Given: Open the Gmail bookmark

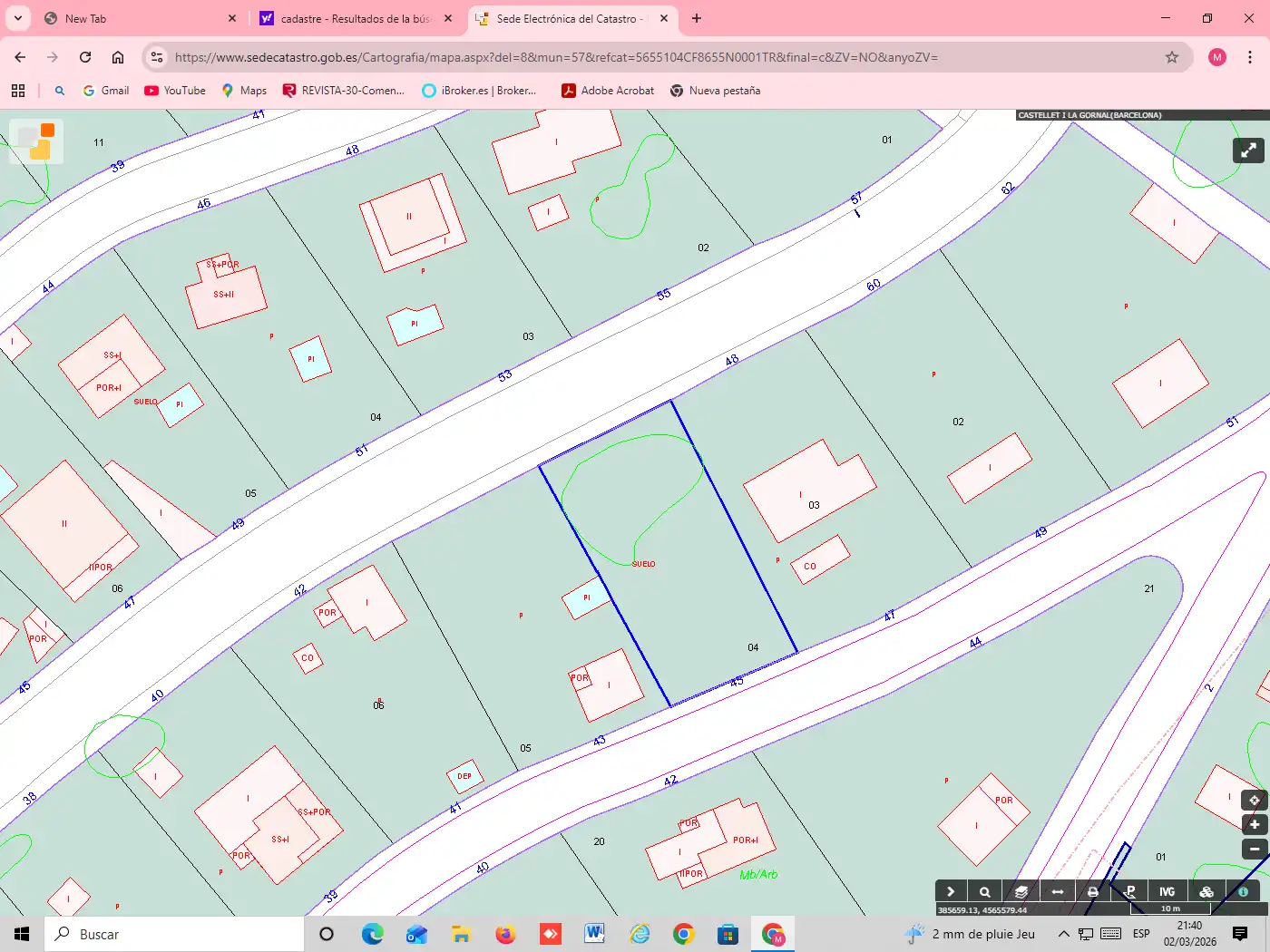Looking at the screenshot, I should (106, 91).
